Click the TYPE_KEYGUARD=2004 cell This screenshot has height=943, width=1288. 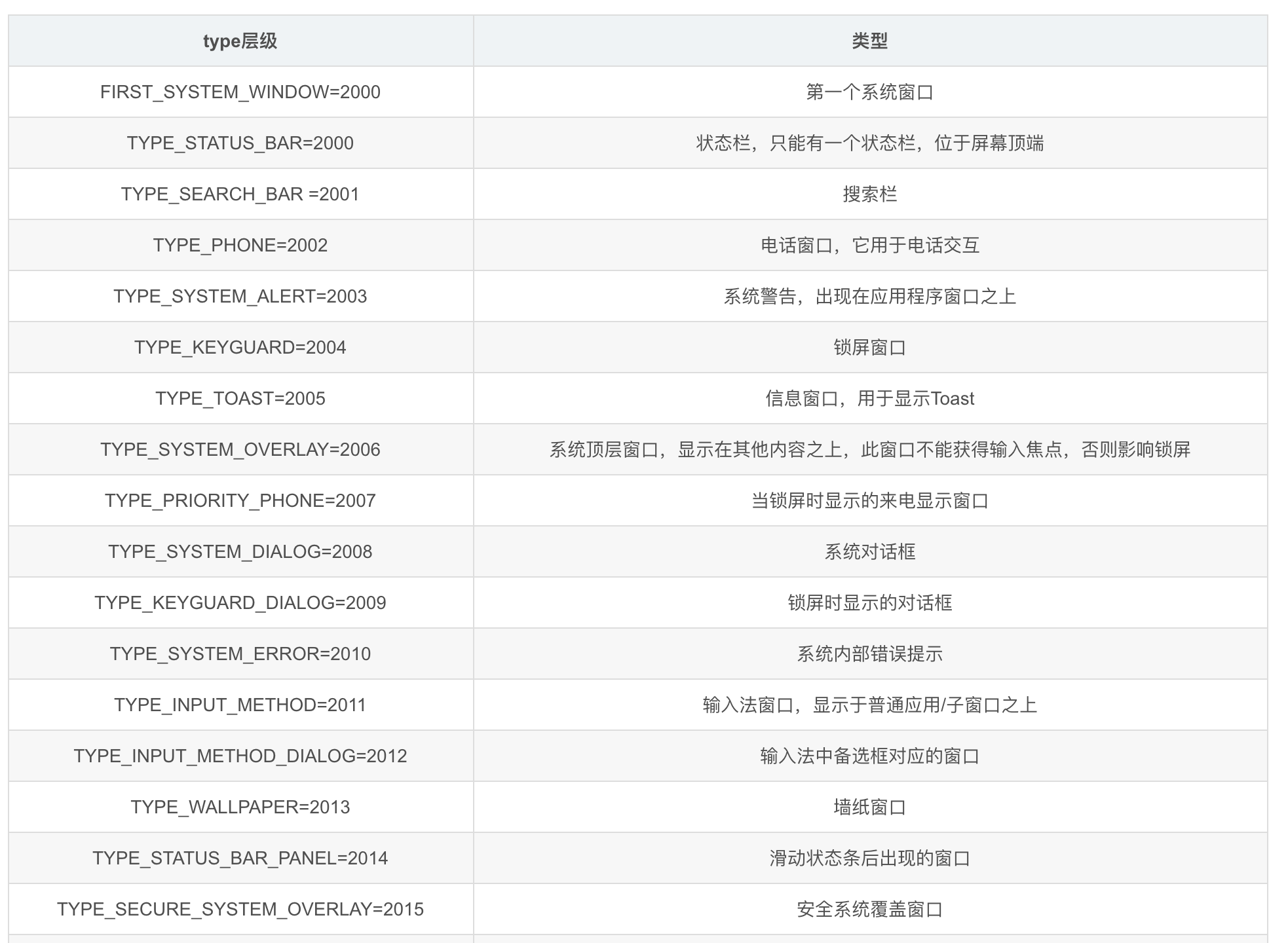[240, 348]
